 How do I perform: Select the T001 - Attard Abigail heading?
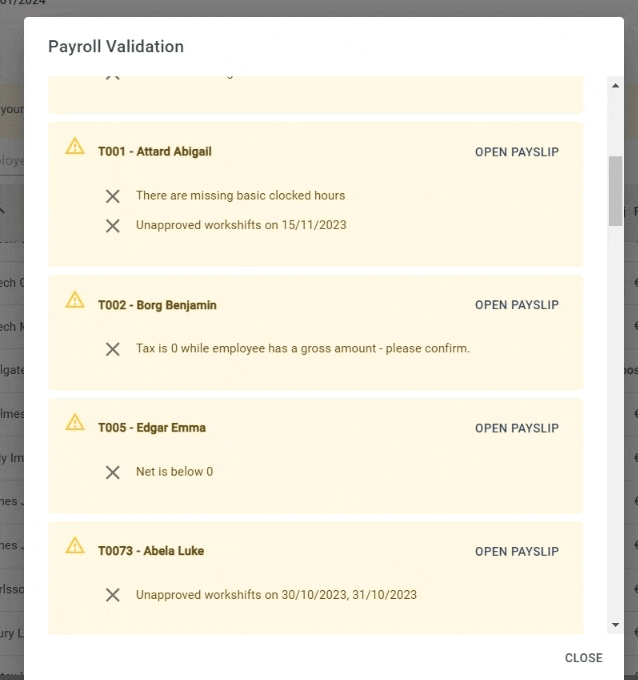click(x=155, y=151)
